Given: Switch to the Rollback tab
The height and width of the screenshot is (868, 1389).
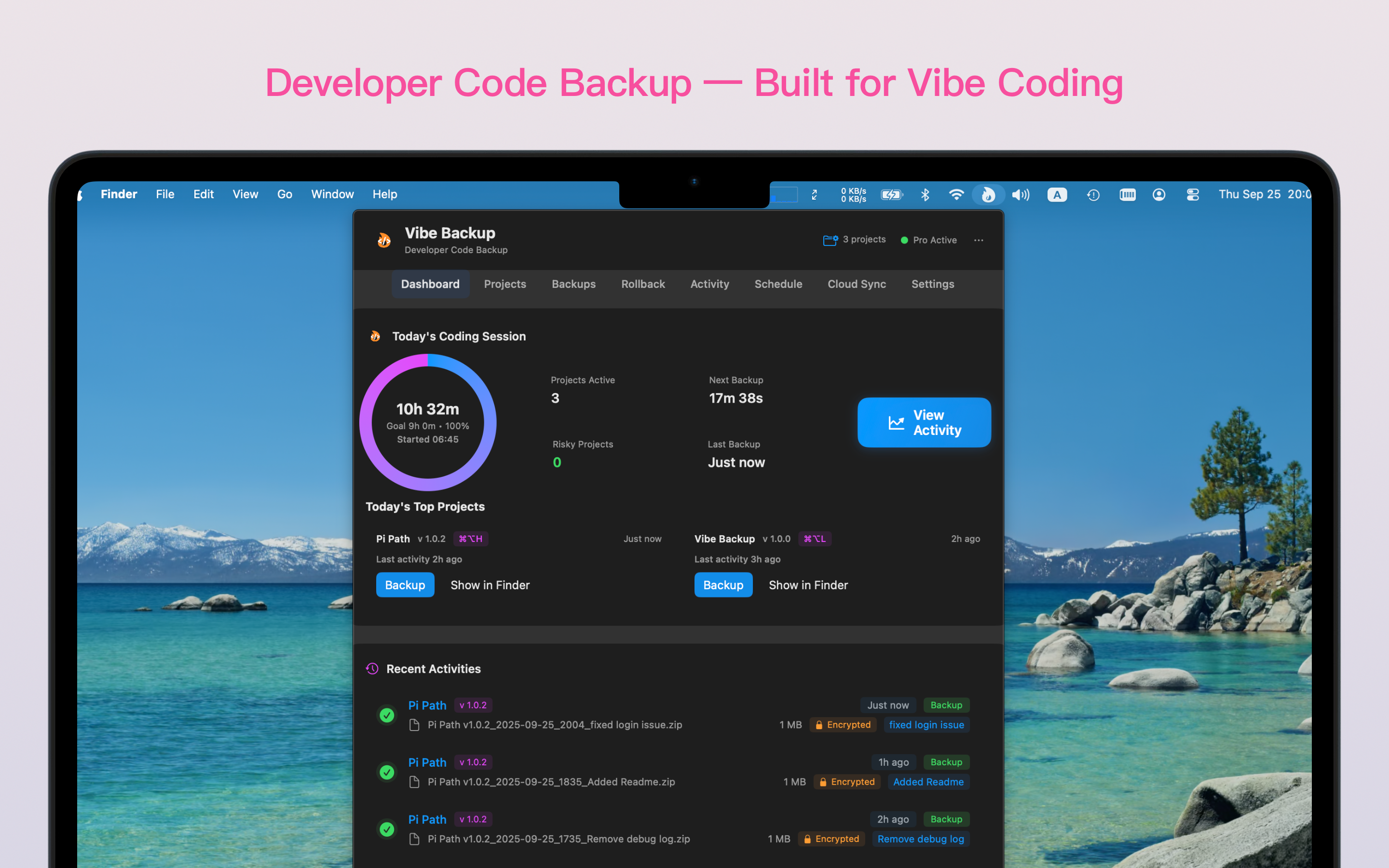Looking at the screenshot, I should 643,284.
